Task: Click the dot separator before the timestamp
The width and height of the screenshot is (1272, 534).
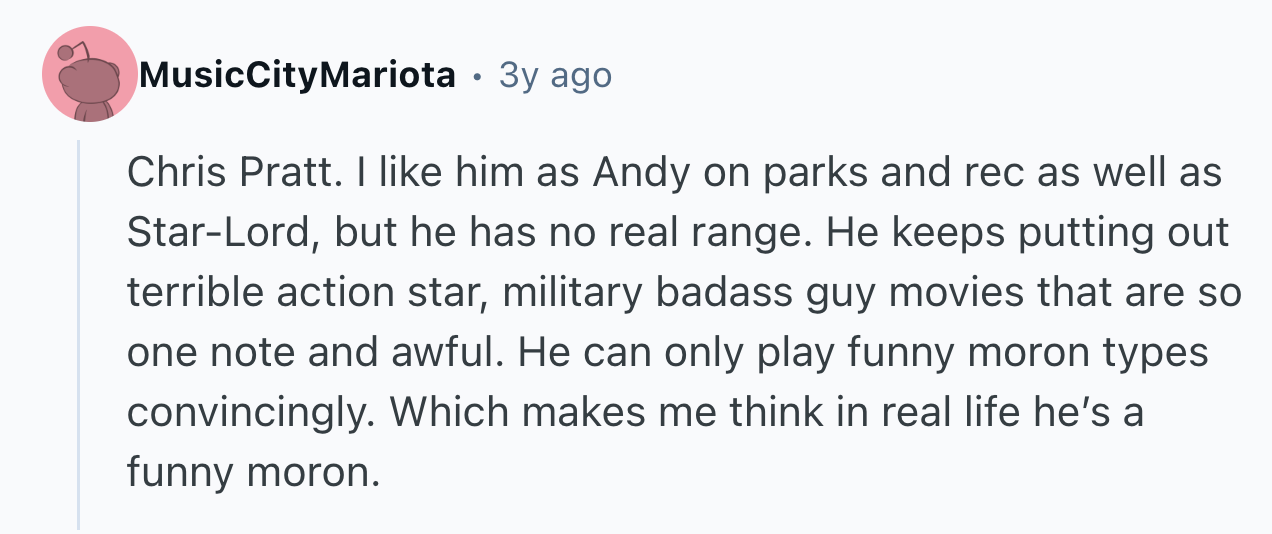Action: click(x=478, y=75)
